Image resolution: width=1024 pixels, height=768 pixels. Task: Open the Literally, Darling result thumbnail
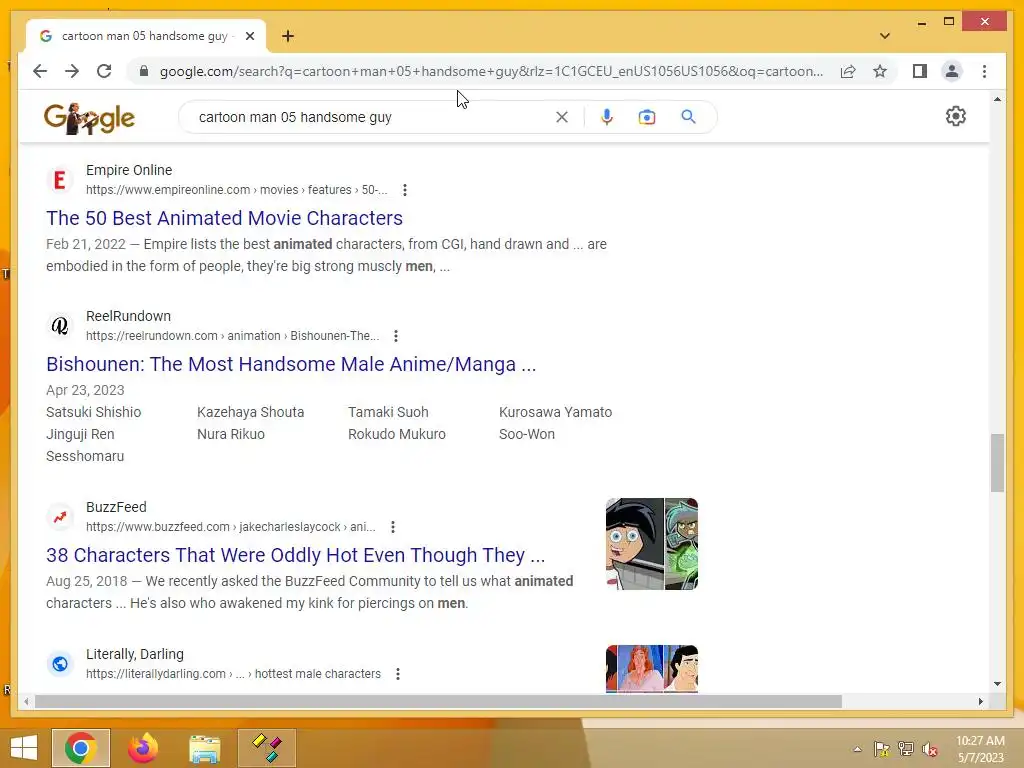pyautogui.click(x=652, y=669)
